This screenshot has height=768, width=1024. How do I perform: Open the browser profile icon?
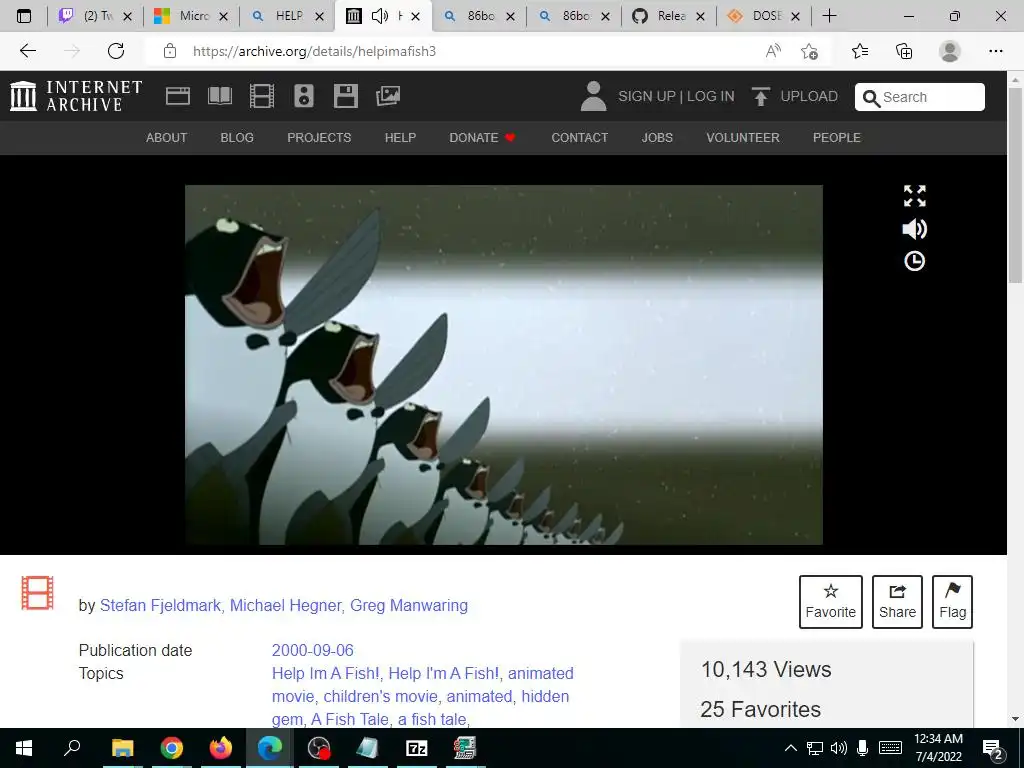950,51
